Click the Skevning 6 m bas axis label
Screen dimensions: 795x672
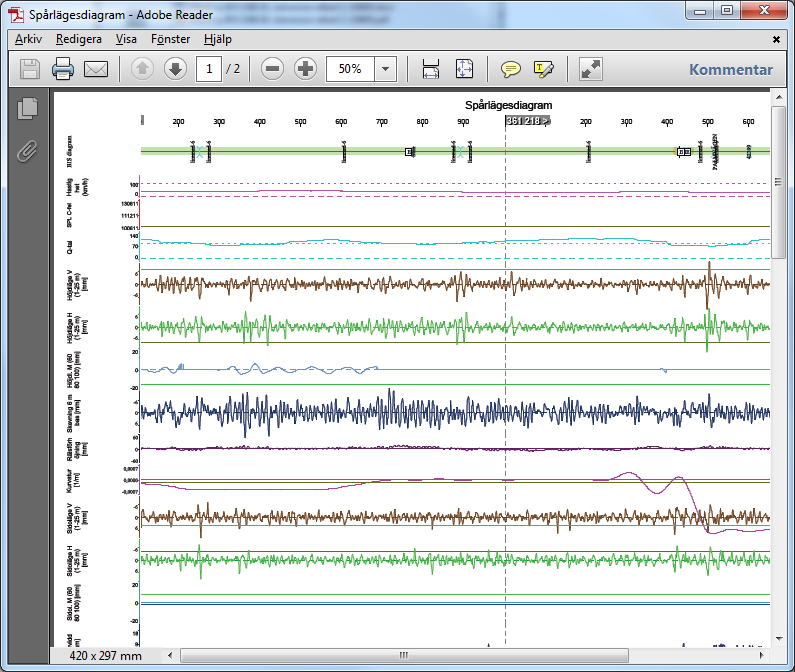click(73, 413)
